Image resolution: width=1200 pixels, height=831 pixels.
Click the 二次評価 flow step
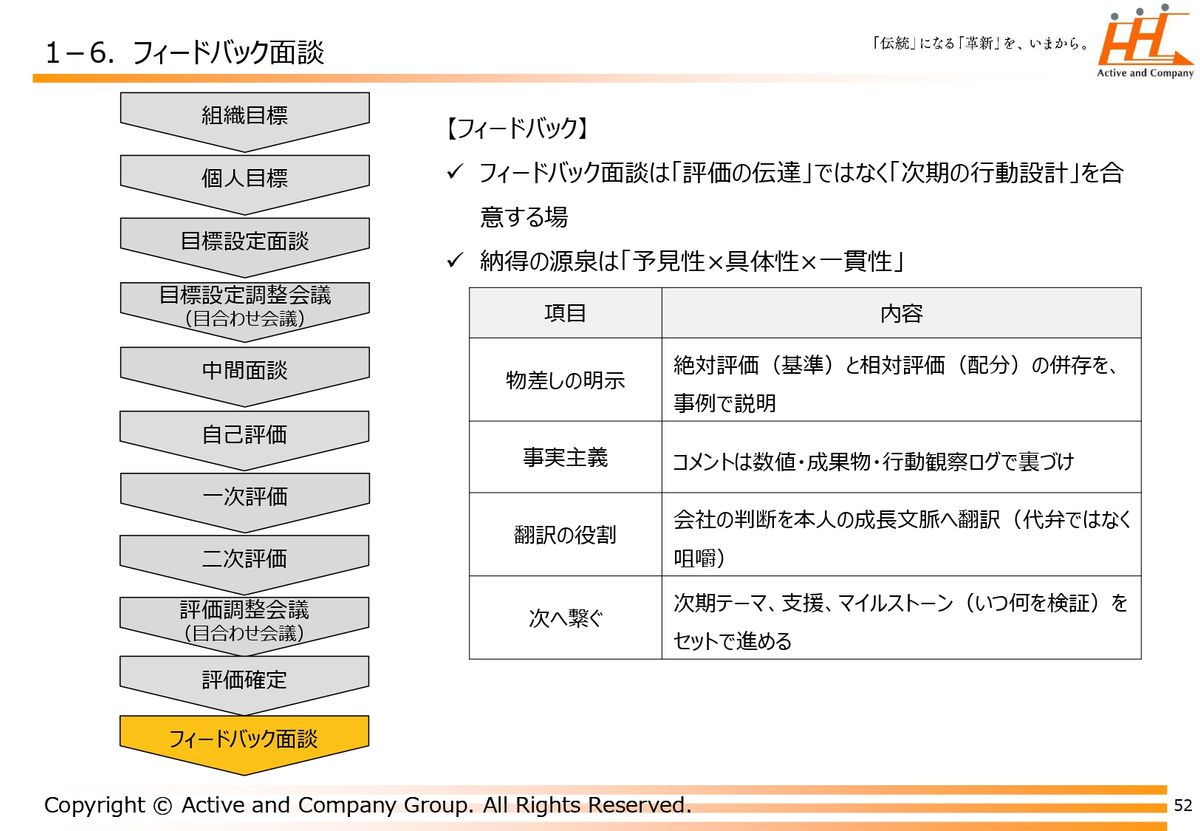[244, 558]
